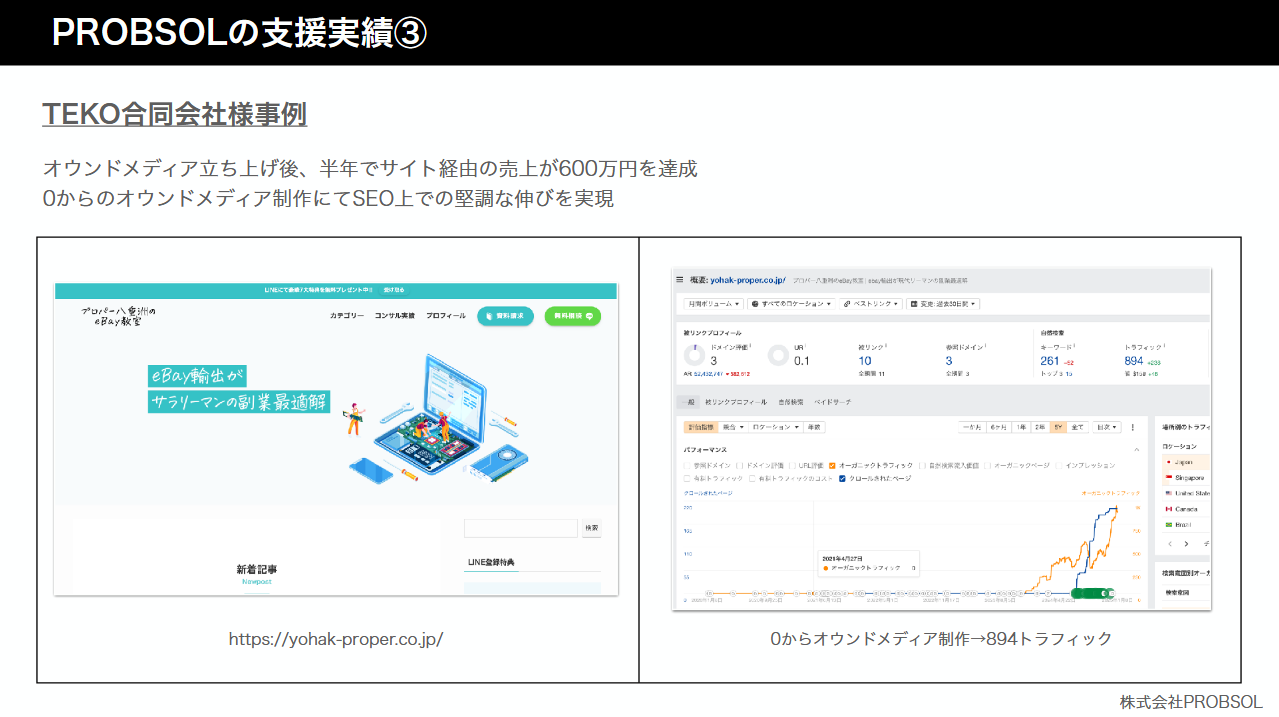Open the ロケーション dropdown above the chart
The image size is (1279, 717).
pyautogui.click(x=776, y=427)
